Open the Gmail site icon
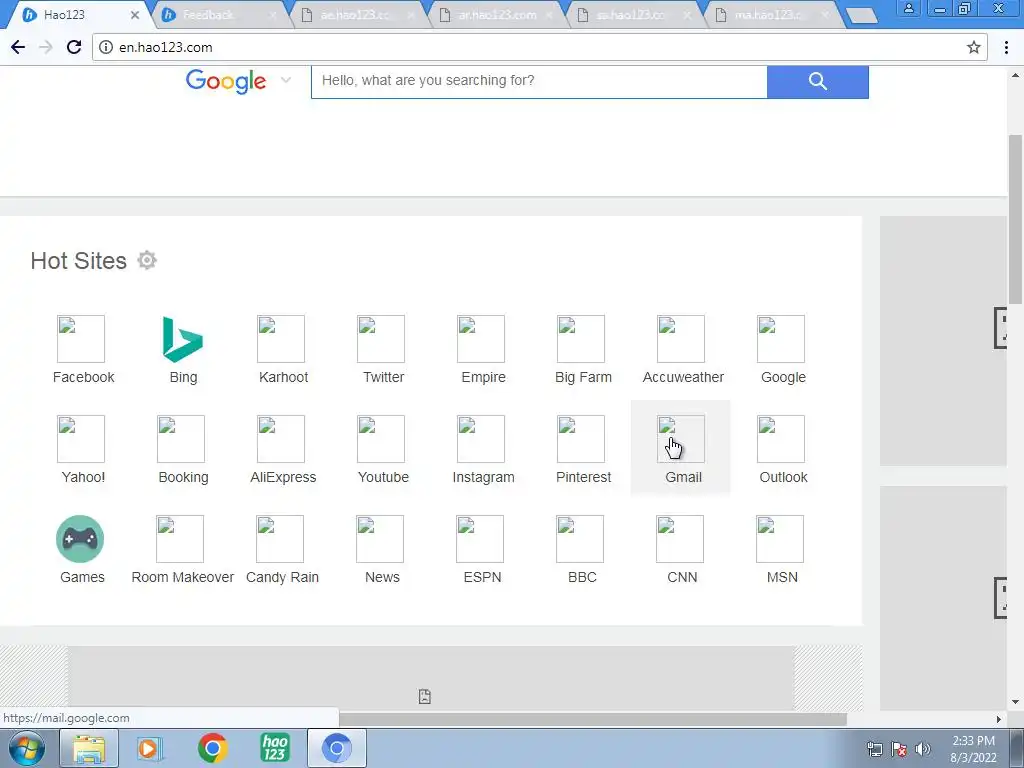This screenshot has width=1024, height=768. tap(680, 439)
